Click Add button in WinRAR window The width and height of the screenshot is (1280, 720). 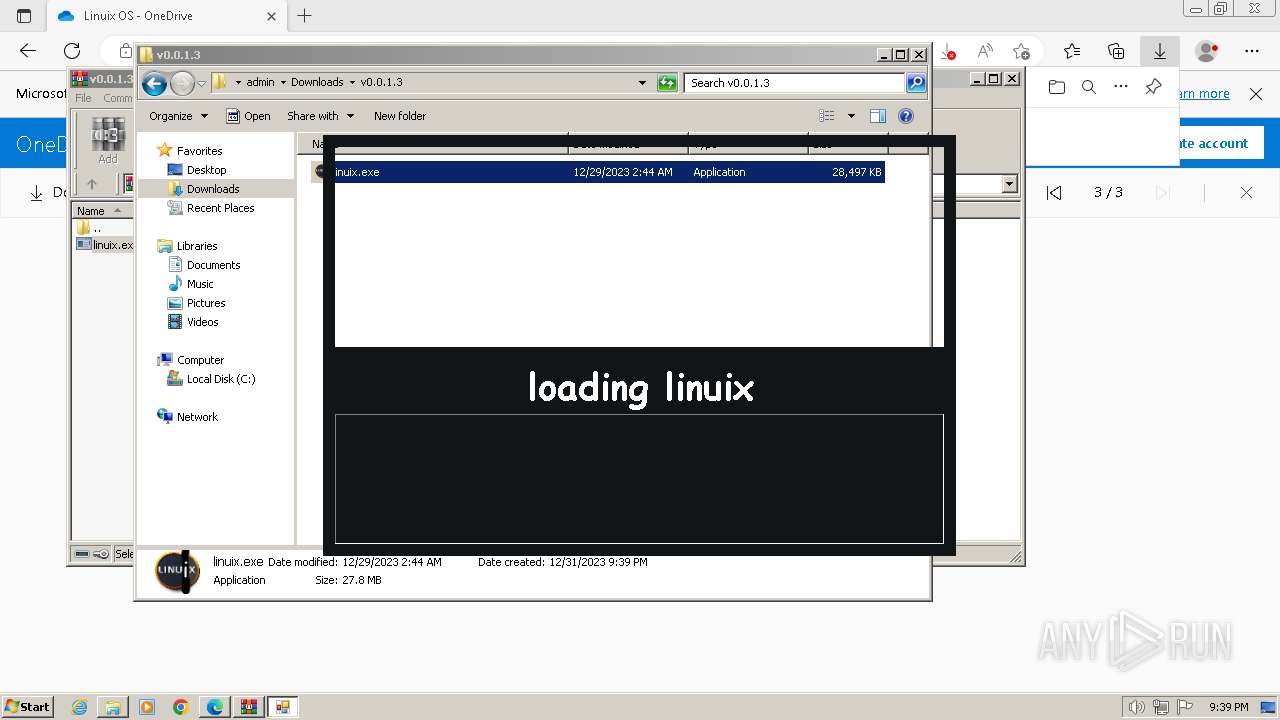[x=108, y=141]
